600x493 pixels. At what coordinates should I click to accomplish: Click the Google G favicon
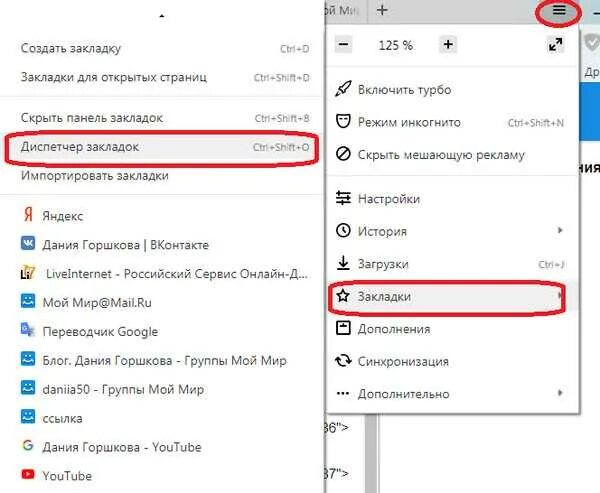pyautogui.click(x=28, y=446)
